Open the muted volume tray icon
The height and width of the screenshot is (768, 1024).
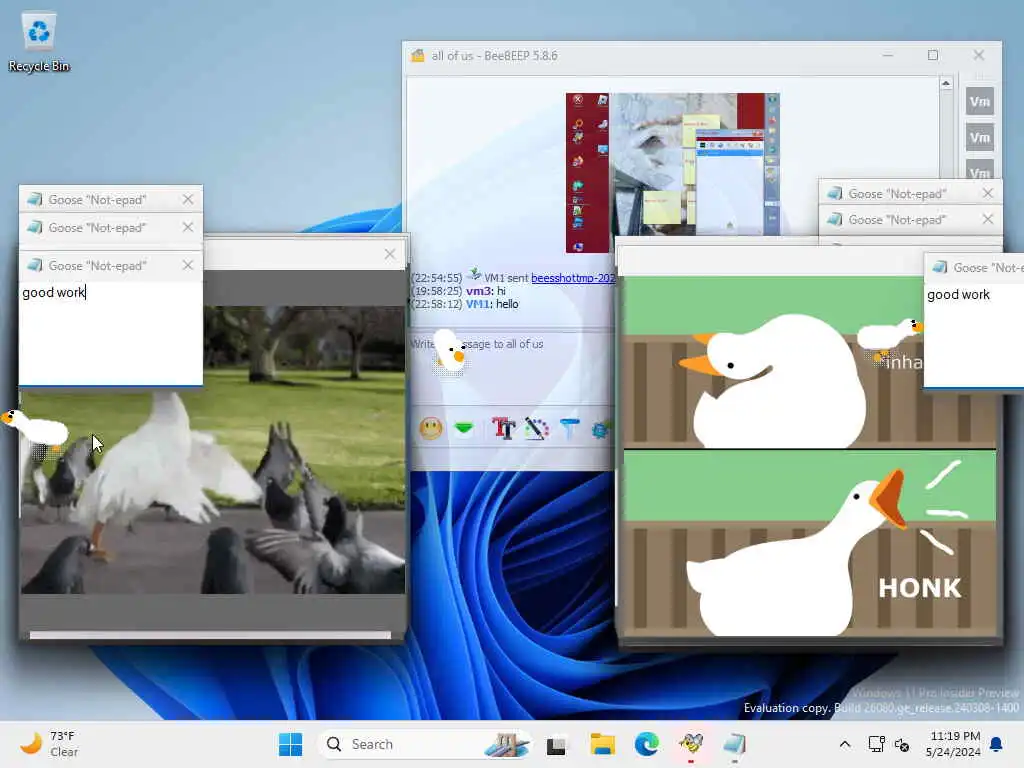coord(903,744)
